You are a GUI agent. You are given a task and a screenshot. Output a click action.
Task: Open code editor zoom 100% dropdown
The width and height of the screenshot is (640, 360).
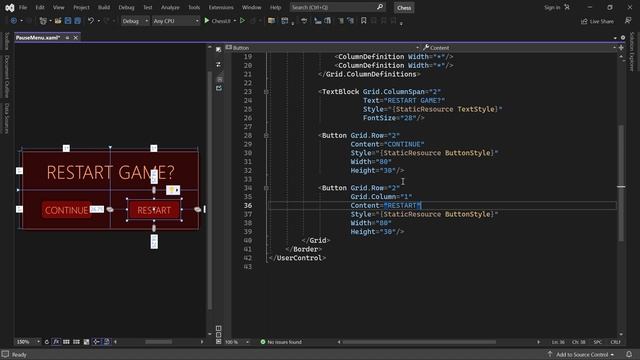coord(238,342)
